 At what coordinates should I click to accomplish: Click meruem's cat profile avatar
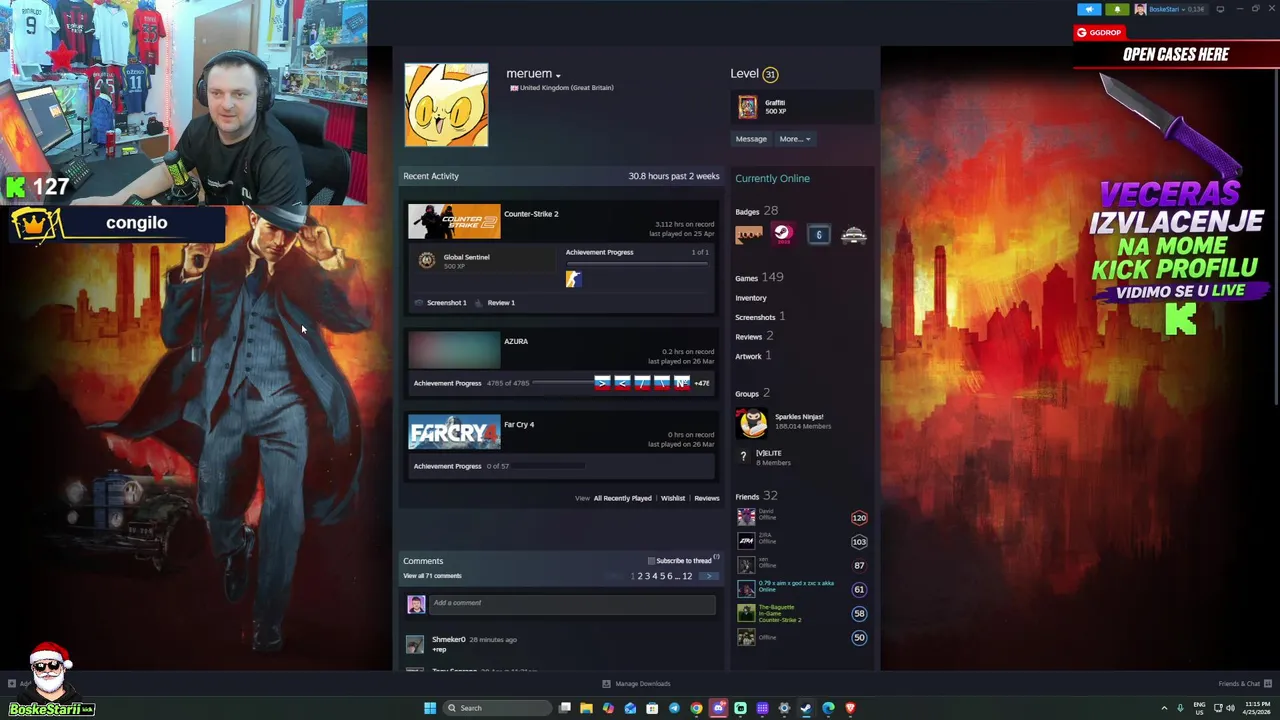click(x=446, y=104)
